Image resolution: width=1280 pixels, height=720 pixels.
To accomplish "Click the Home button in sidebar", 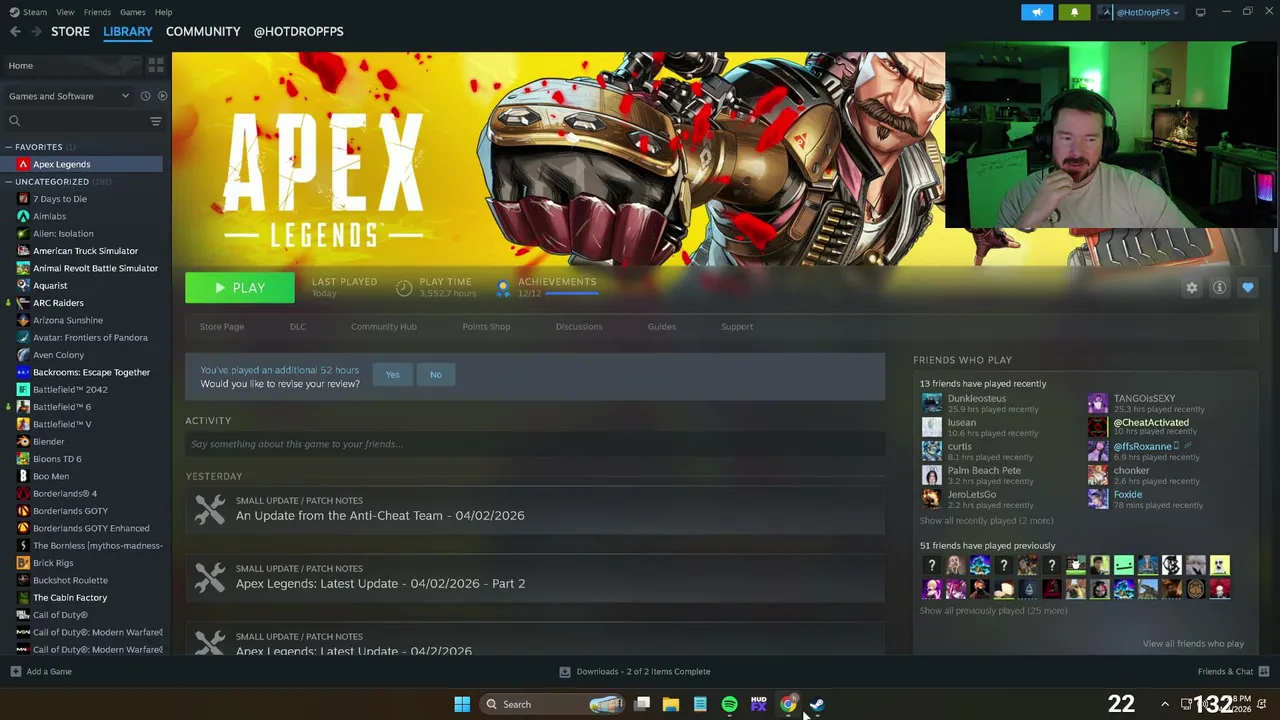I will (72, 66).
